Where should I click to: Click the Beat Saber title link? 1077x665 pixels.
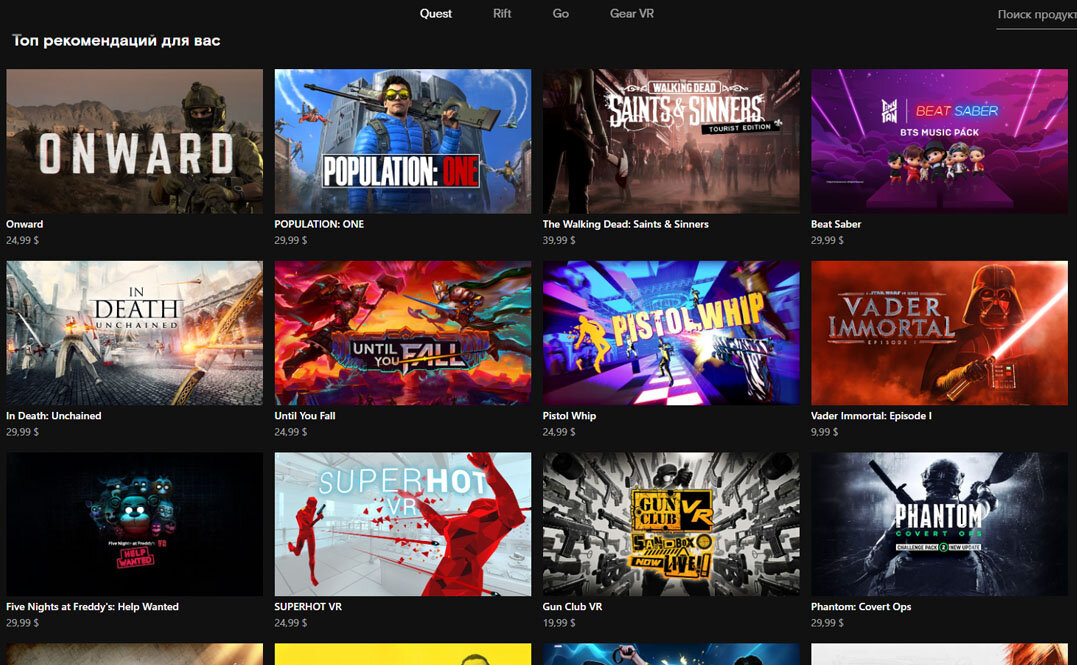point(836,224)
